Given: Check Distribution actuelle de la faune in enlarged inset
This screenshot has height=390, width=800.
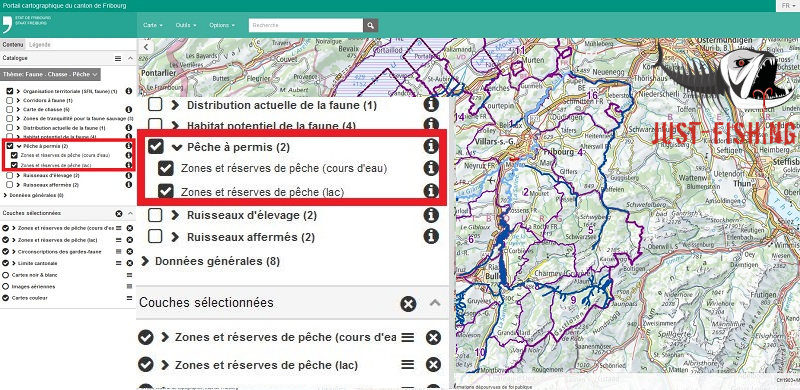Looking at the screenshot, I should (155, 105).
